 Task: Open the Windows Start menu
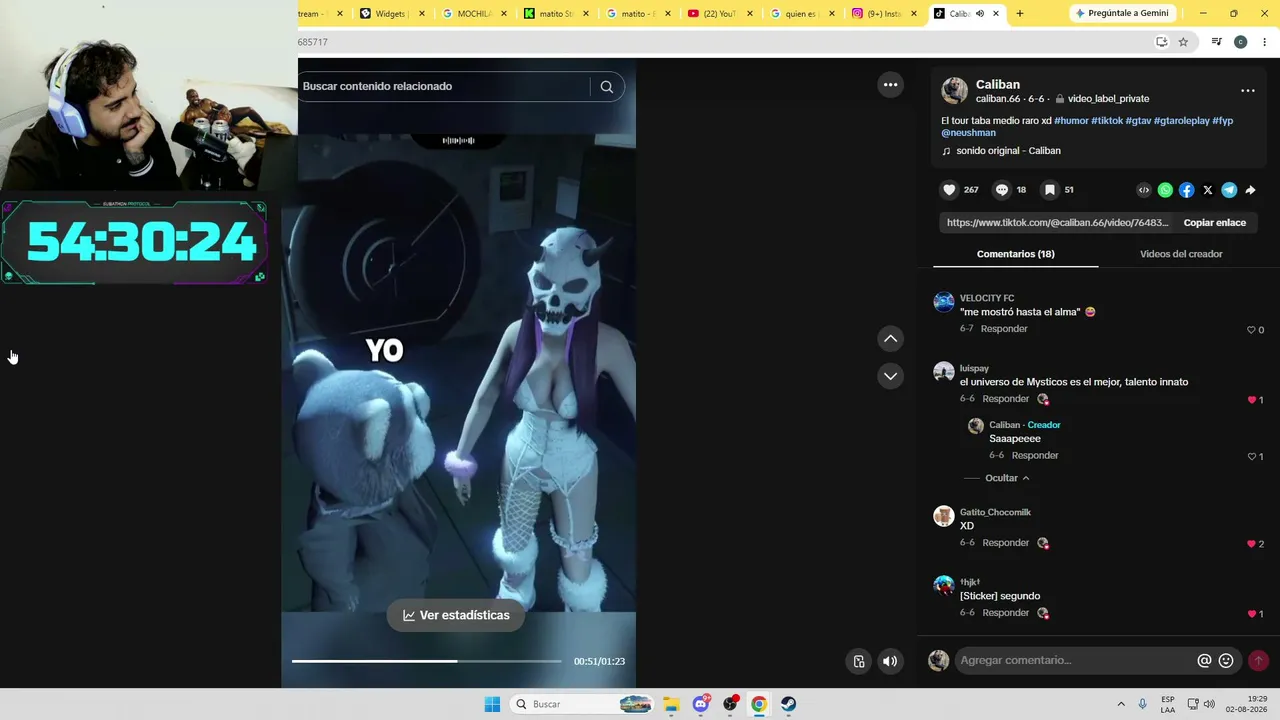click(492, 704)
